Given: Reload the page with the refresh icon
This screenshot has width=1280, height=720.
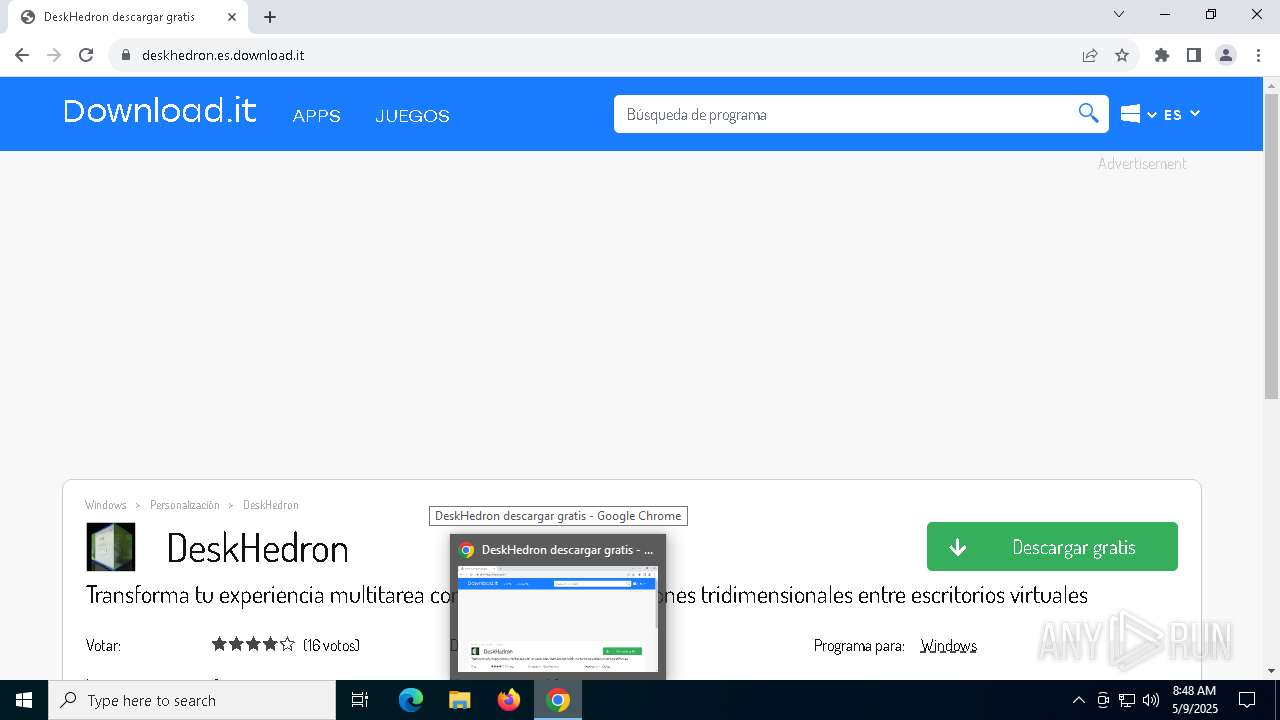Looking at the screenshot, I should [86, 55].
